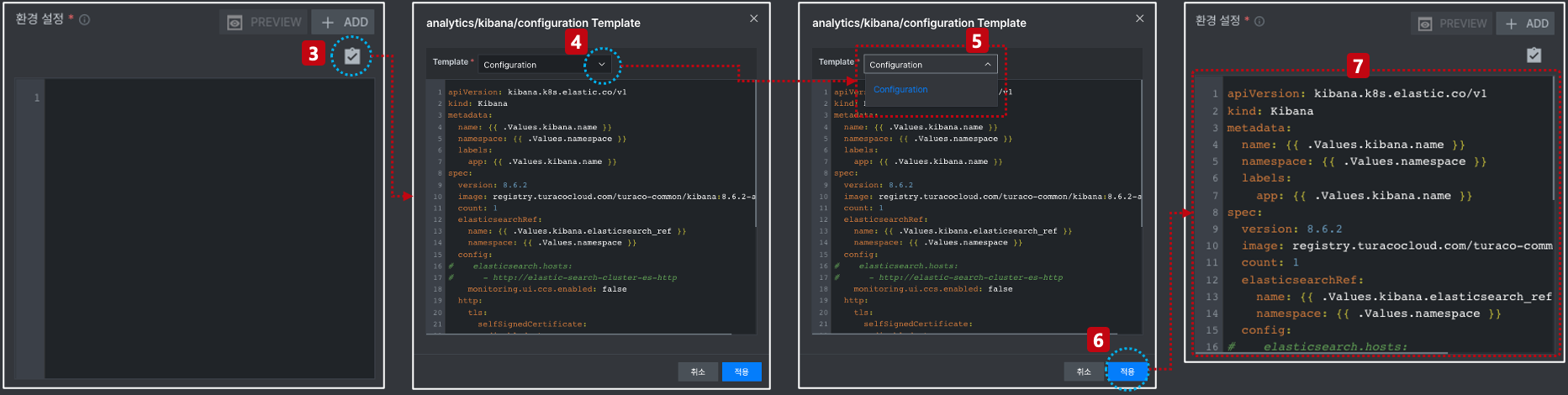Click the vertical scrollbar in the collapsed-dropdown template dialog
Image resolution: width=1568 pixels, height=395 pixels.
(756, 153)
